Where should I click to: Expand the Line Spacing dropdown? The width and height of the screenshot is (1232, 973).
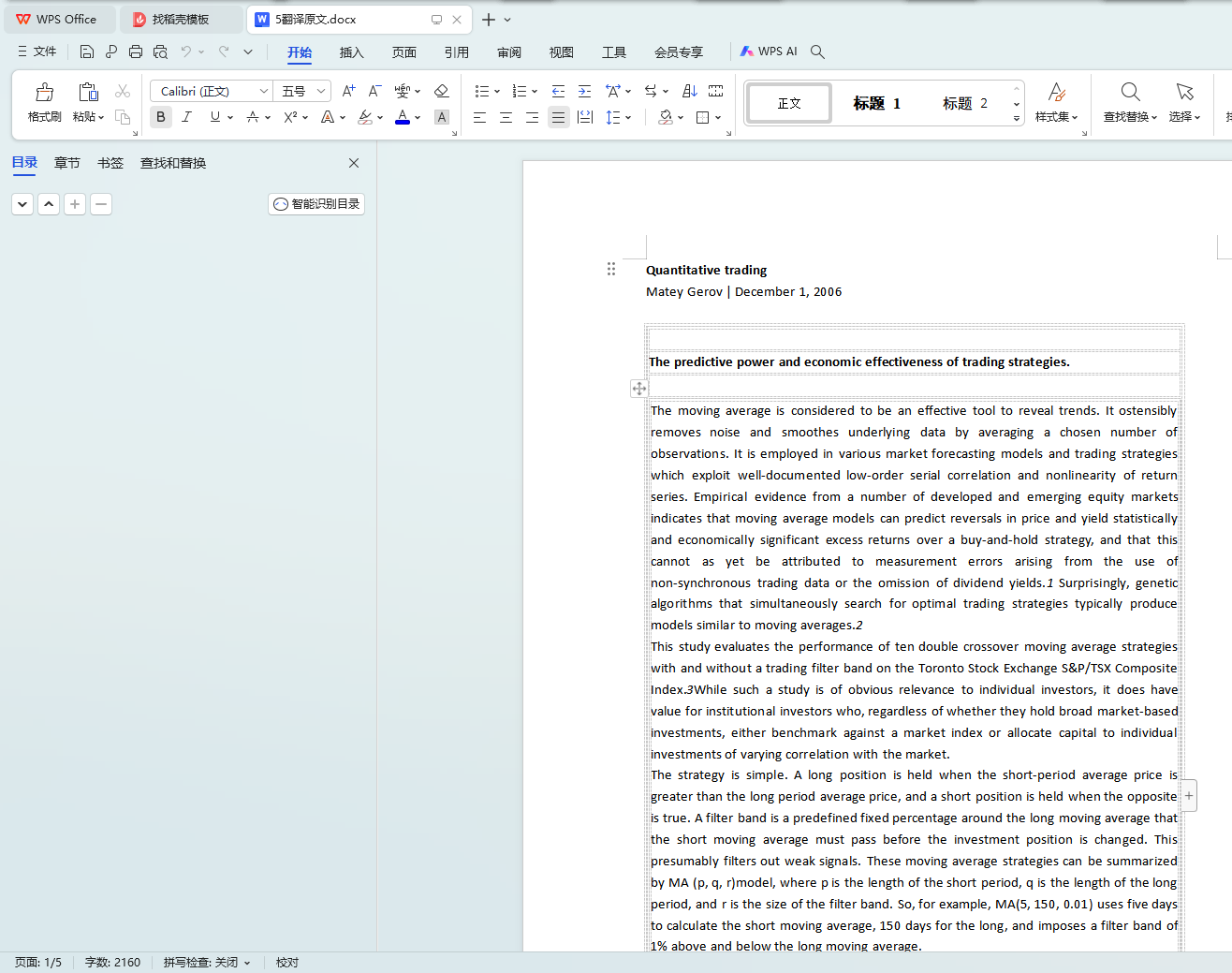[628, 117]
